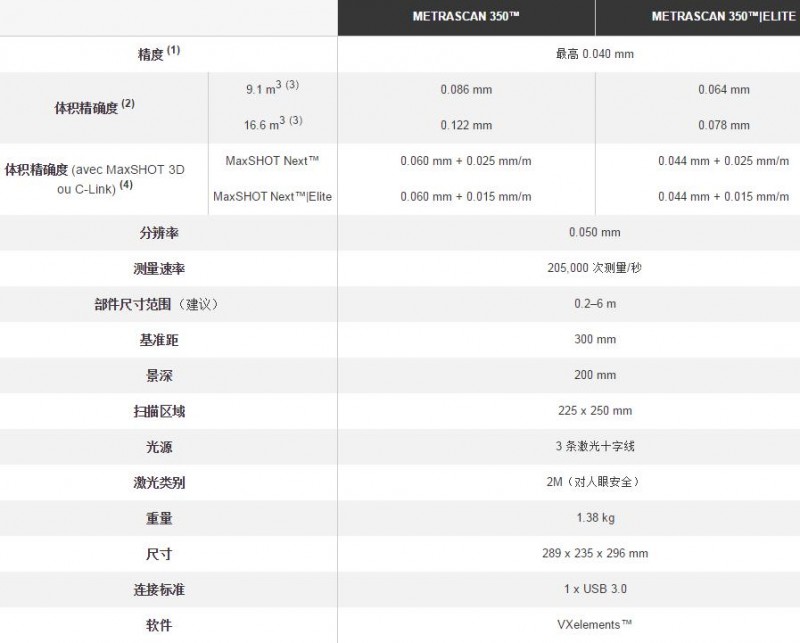Click the 分辨率 row label
The height and width of the screenshot is (643, 800).
click(x=159, y=233)
